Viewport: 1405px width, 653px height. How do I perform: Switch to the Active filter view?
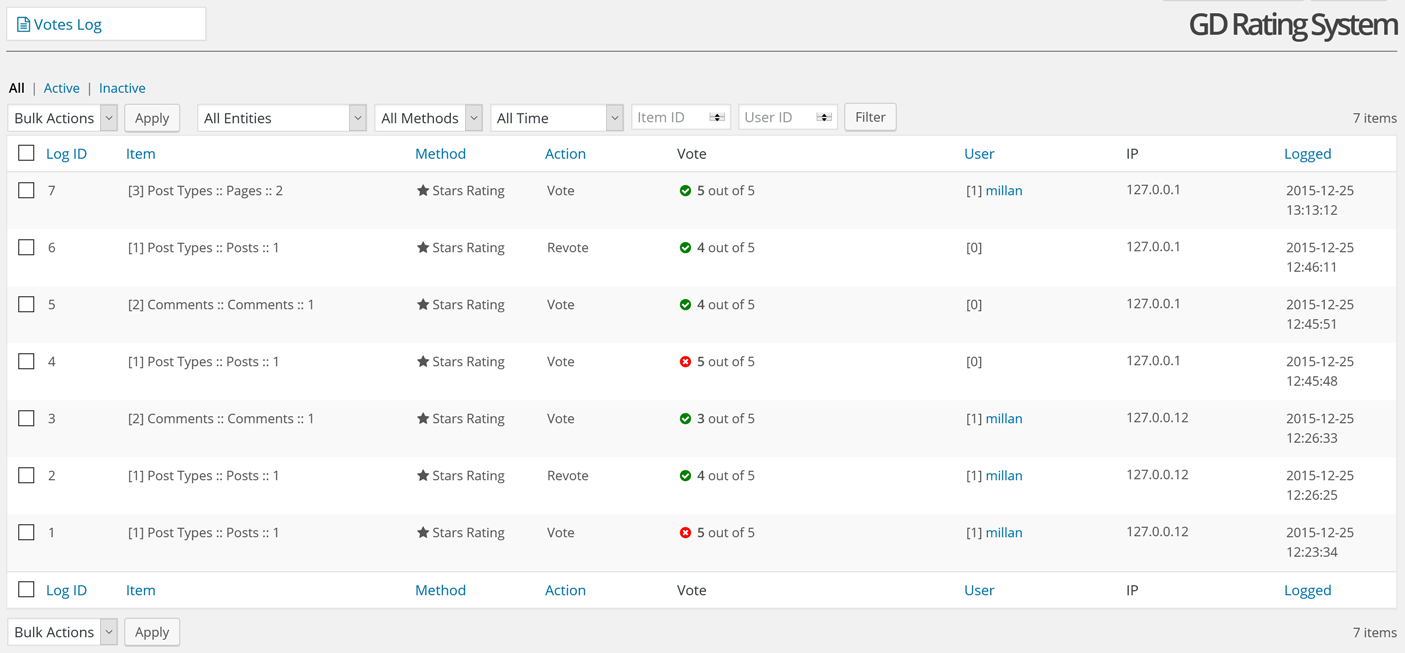(x=61, y=88)
